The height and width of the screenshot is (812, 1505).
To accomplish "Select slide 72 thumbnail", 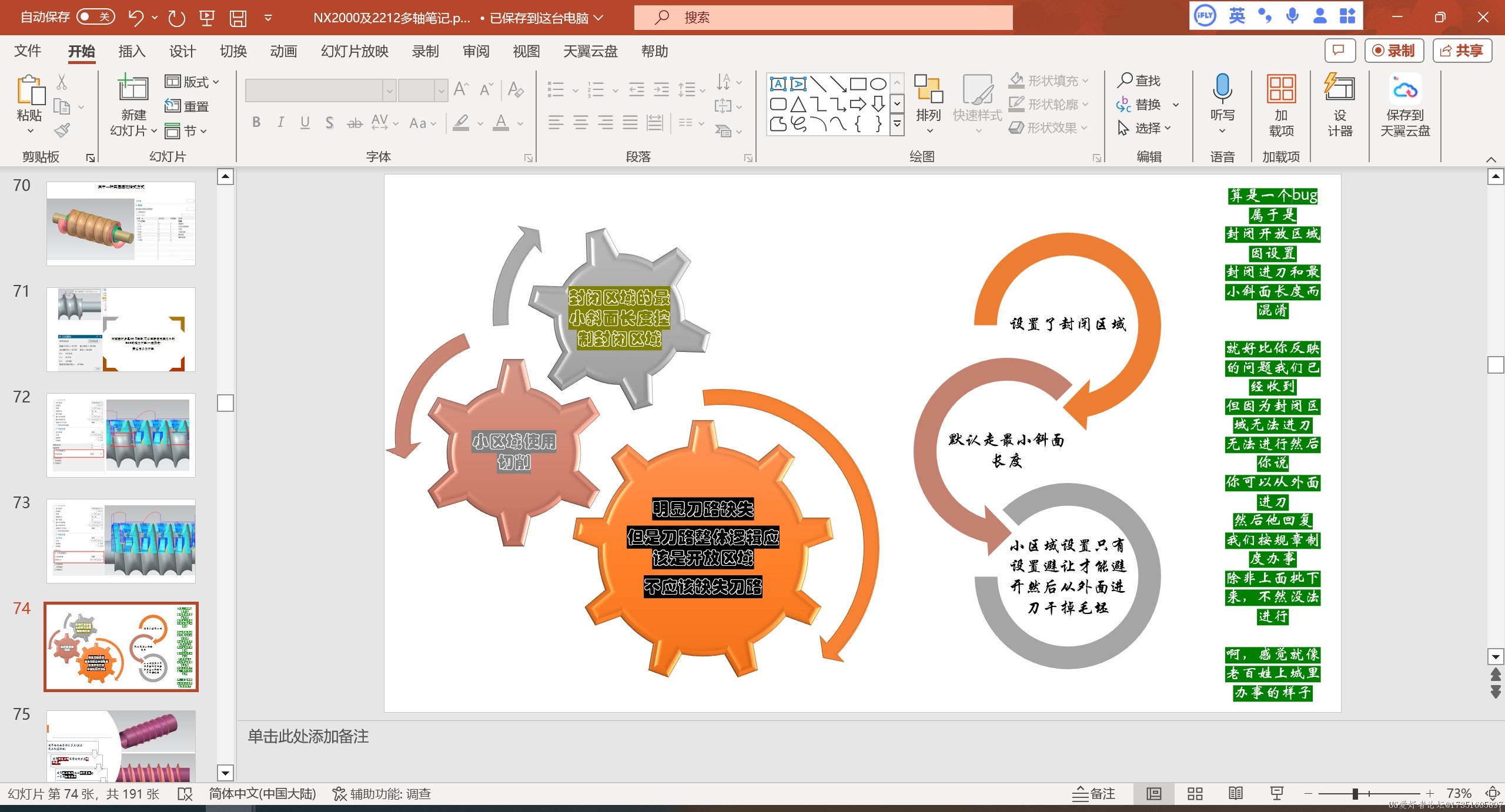I will (121, 435).
